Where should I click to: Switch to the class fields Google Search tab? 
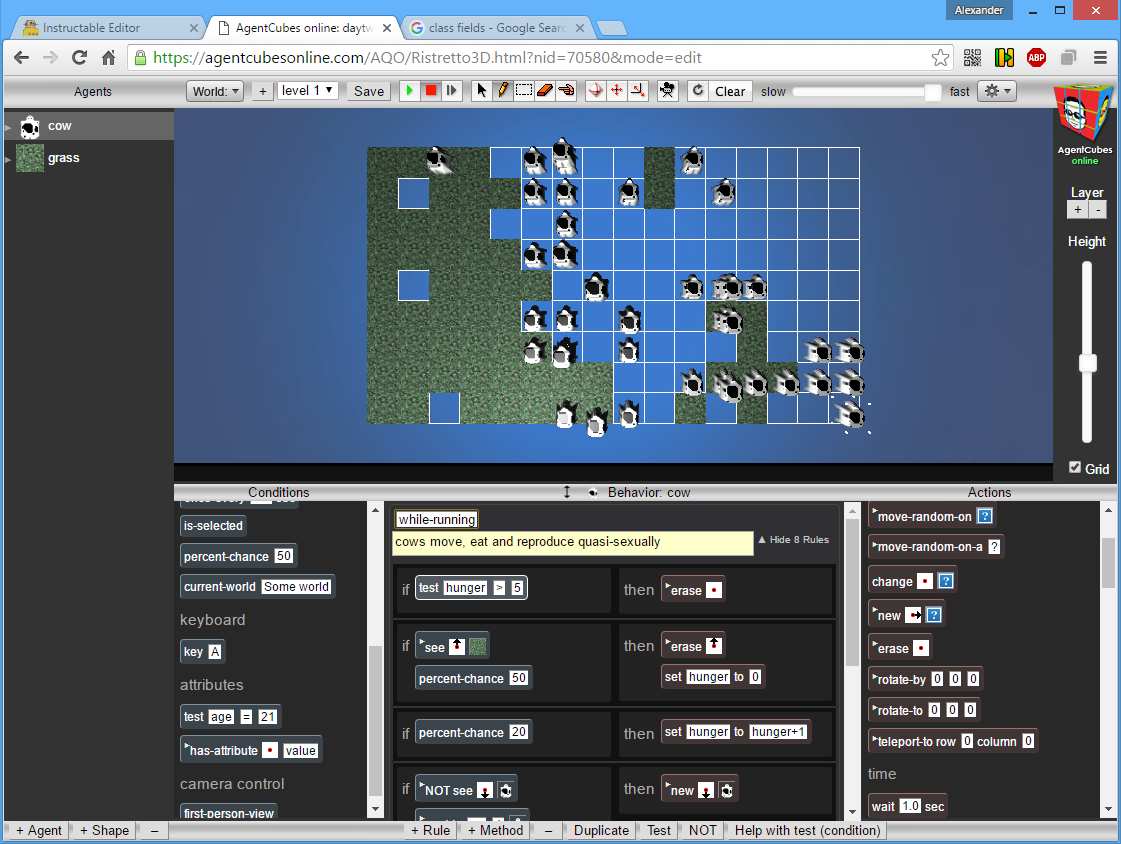(496, 28)
